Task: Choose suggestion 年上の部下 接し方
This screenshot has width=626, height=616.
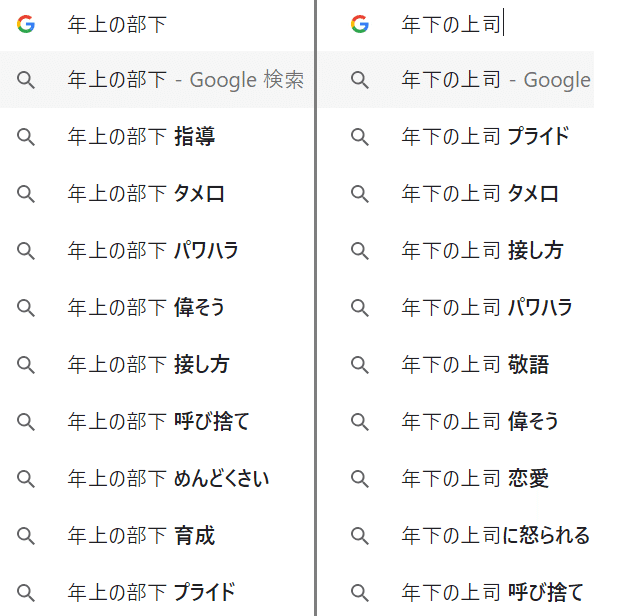Action: (x=148, y=365)
